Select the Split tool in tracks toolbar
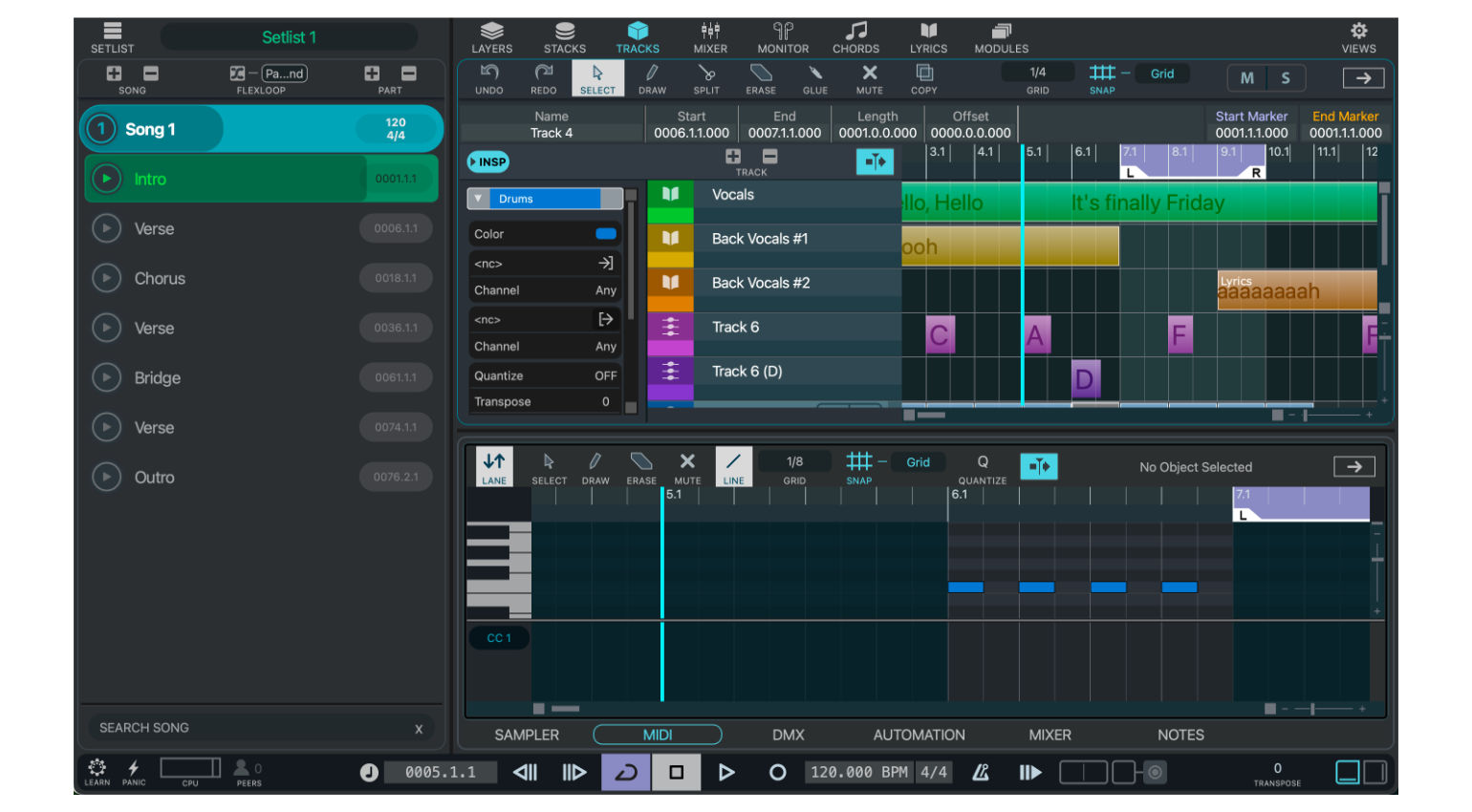 pyautogui.click(x=706, y=78)
